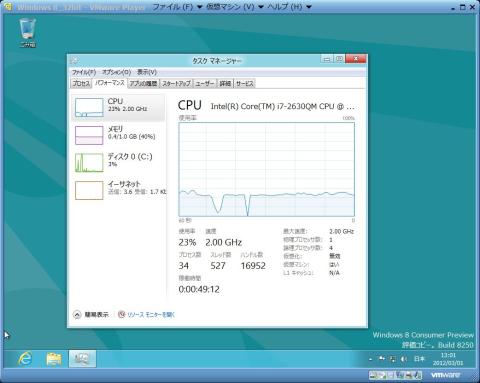The image size is (480, 383).
Task: Show hidden tray icons arrow
Action: (x=371, y=359)
